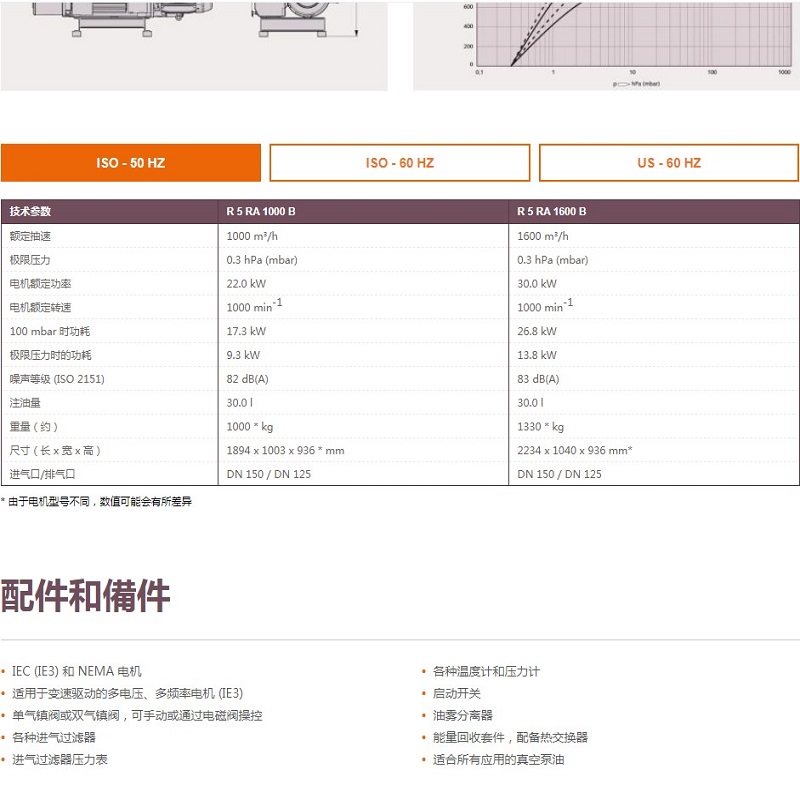This screenshot has width=800, height=800.
Task: Select the 82 dB(A) noise value
Action: [x=247, y=379]
